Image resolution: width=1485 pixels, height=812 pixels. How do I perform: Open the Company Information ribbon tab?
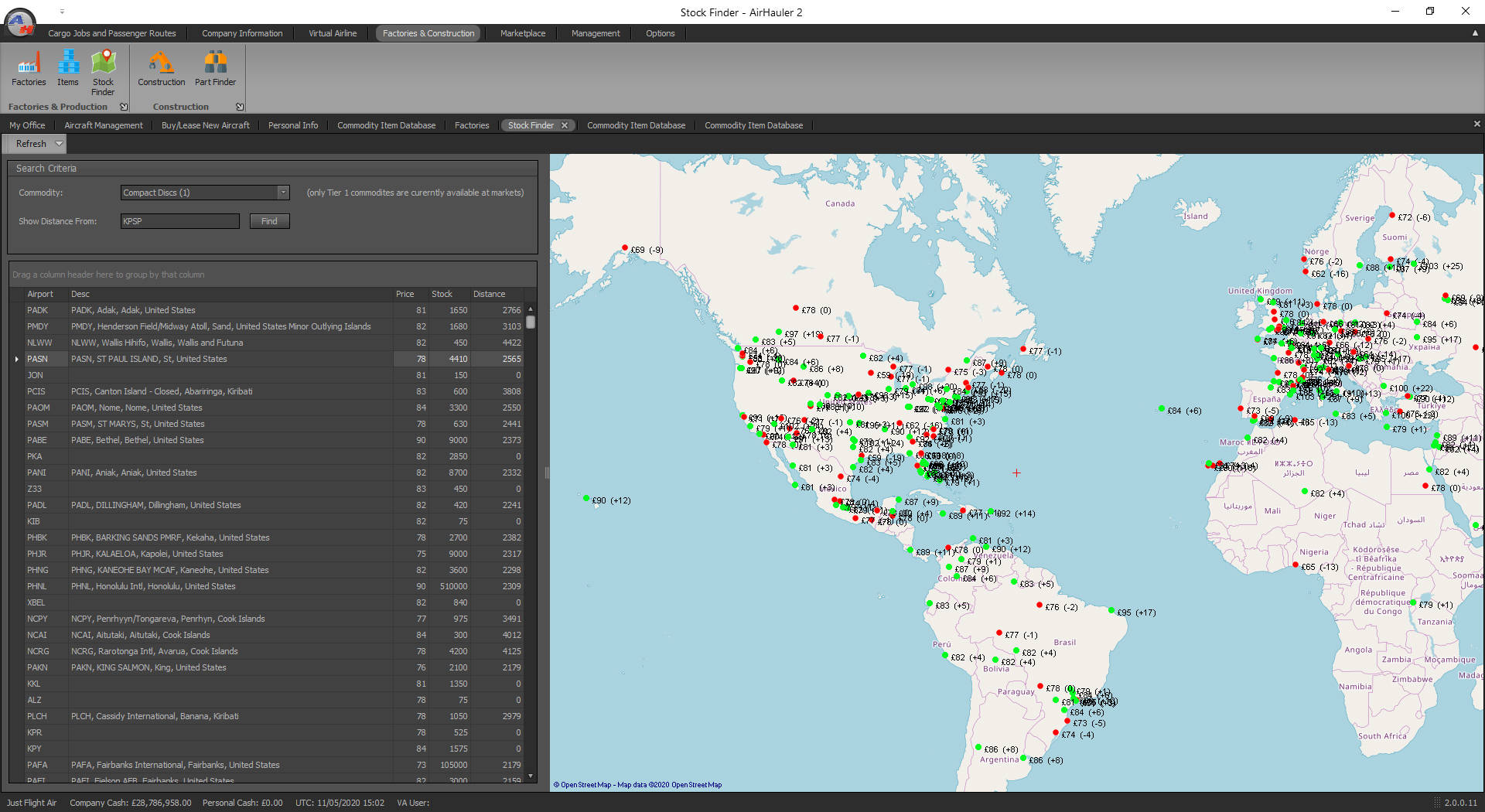242,33
